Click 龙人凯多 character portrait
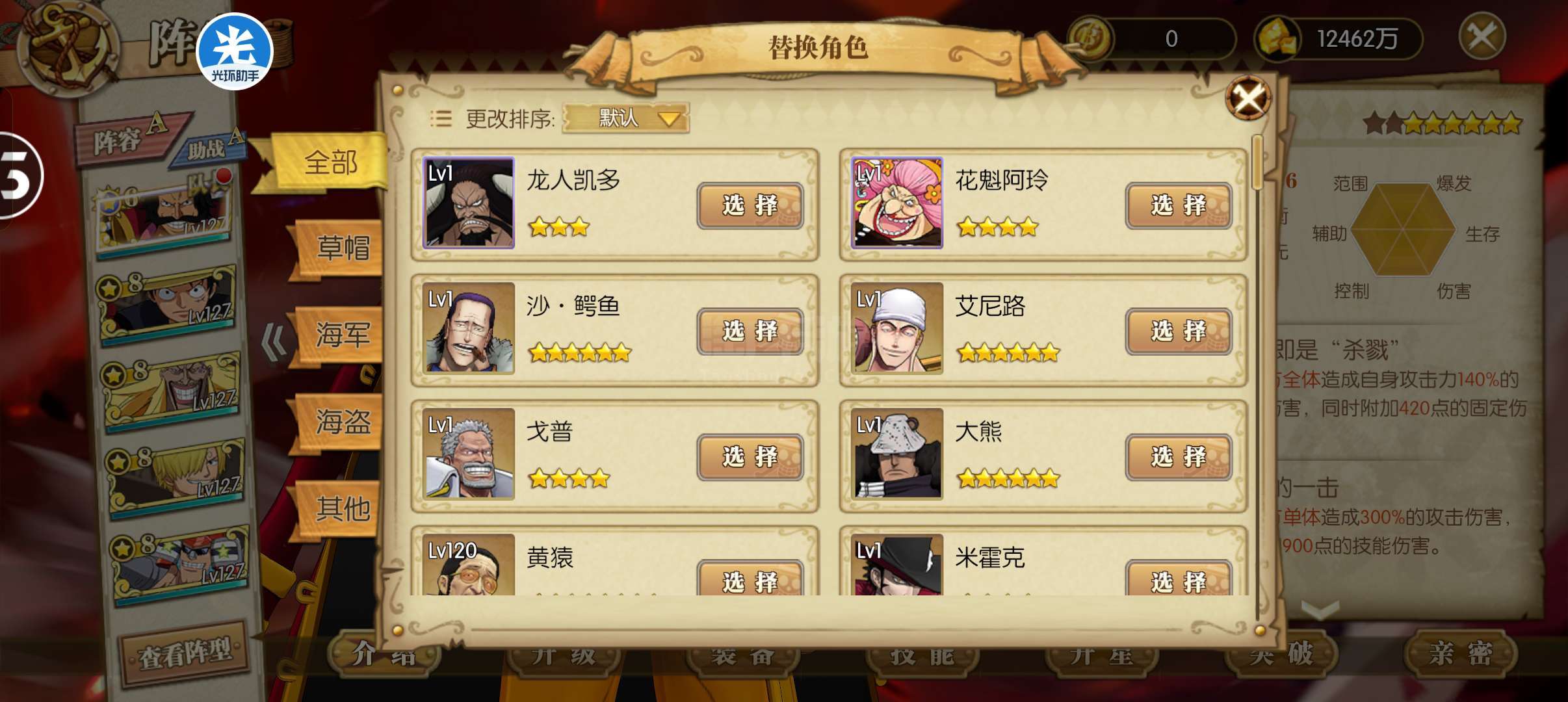The height and width of the screenshot is (702, 1568). [x=468, y=202]
